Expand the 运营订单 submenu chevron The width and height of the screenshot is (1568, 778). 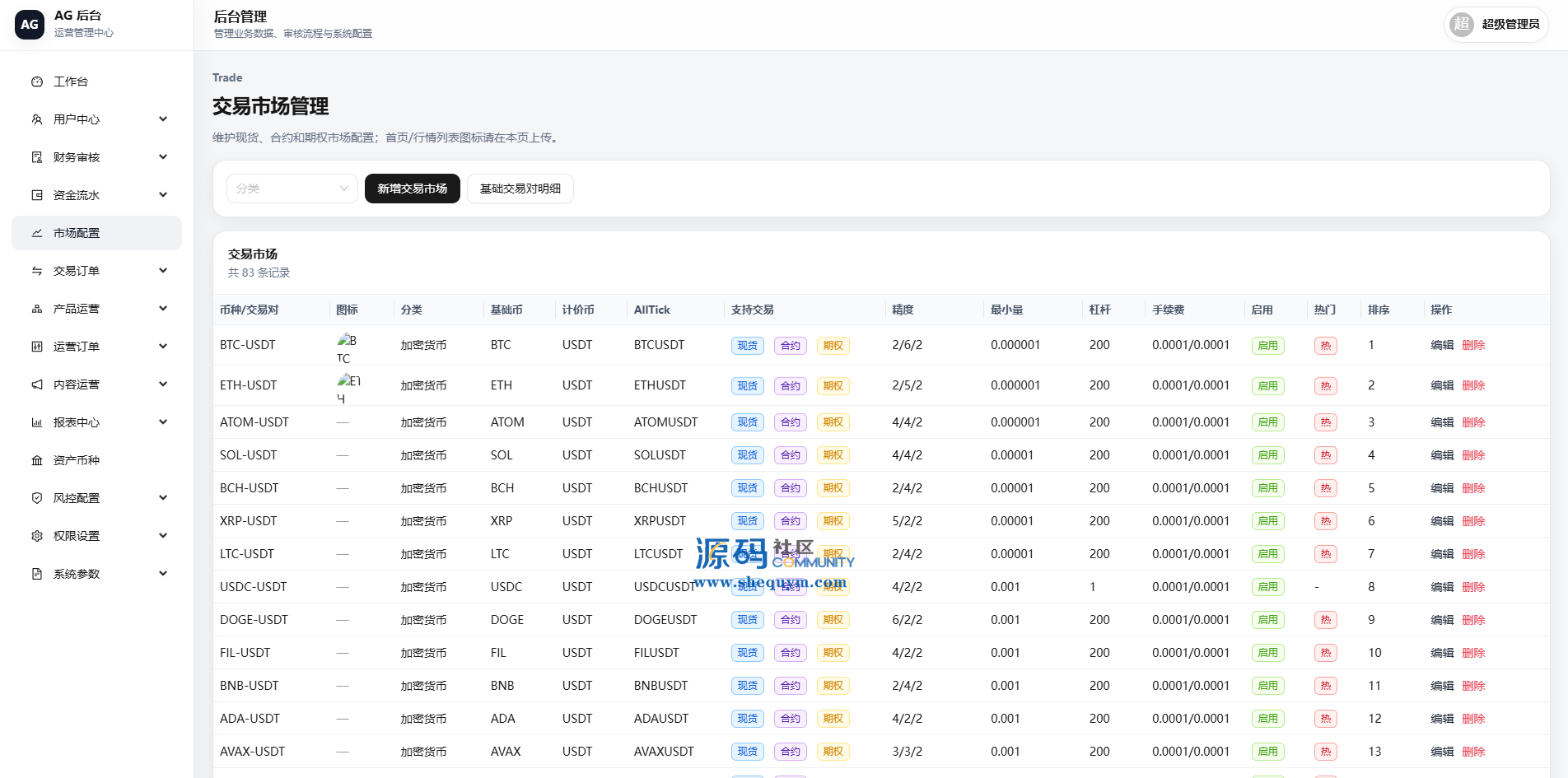[x=163, y=347]
